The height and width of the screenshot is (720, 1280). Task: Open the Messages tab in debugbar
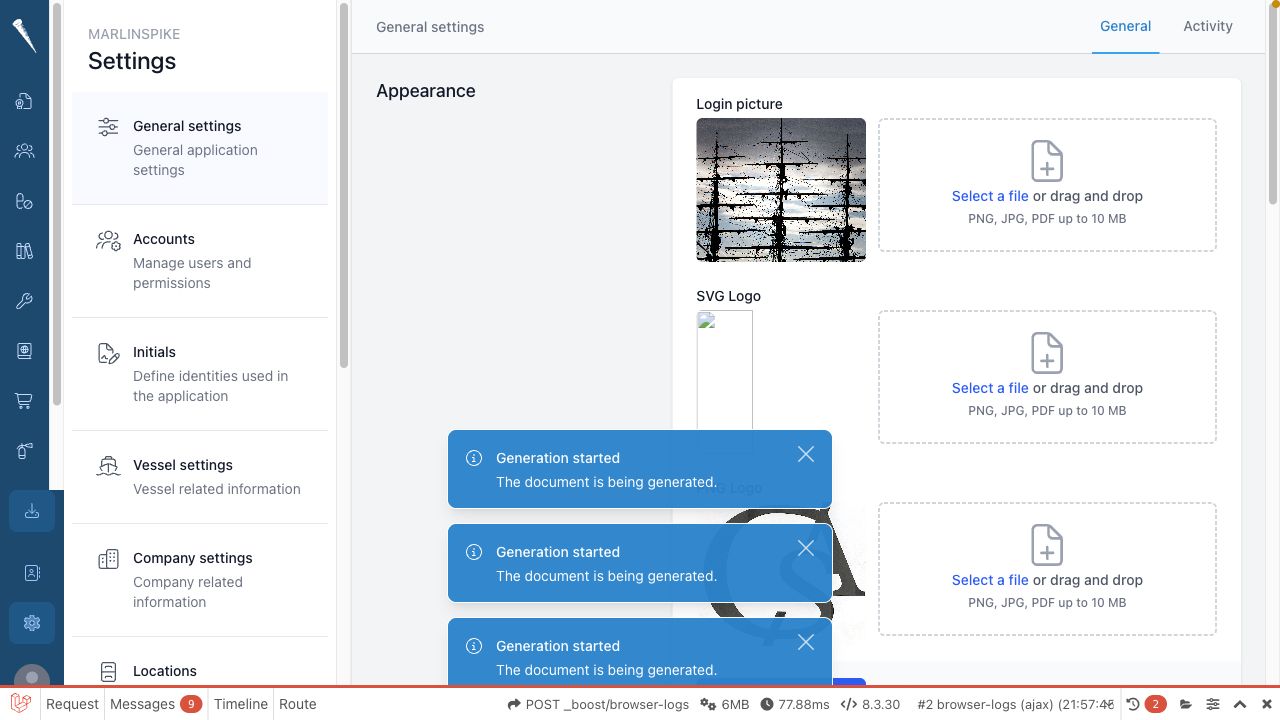[x=156, y=704]
